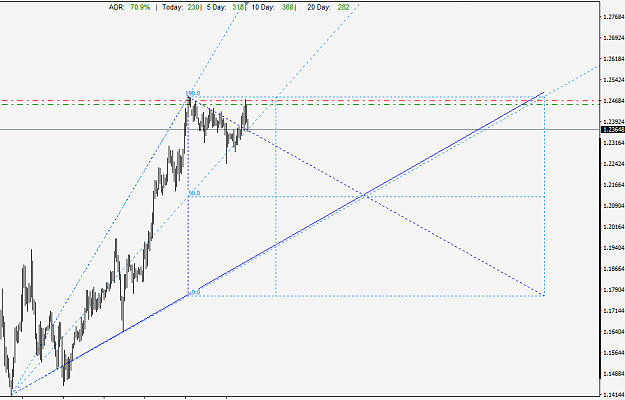Viewport: 625px width, 400px height.
Task: Click the 10 Day 368 value
Action: pos(287,7)
